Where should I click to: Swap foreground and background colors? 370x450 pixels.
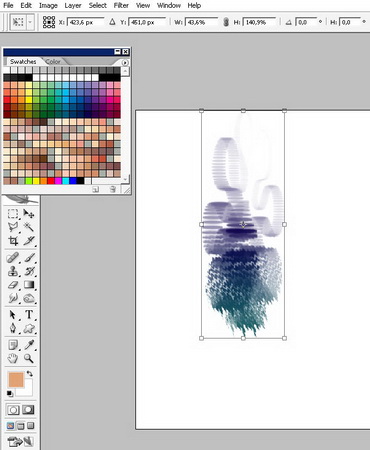30,374
